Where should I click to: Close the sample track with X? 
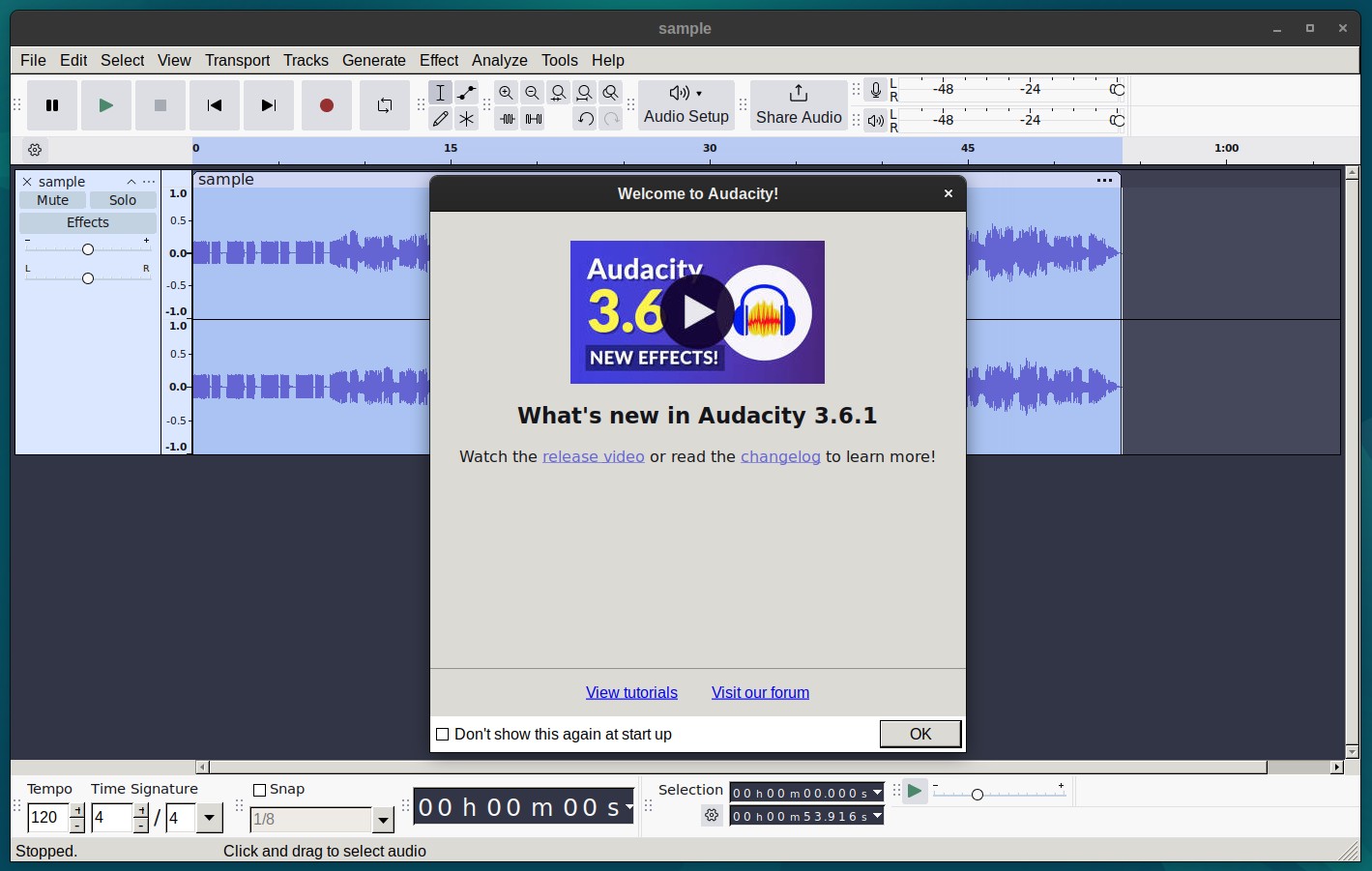click(27, 182)
